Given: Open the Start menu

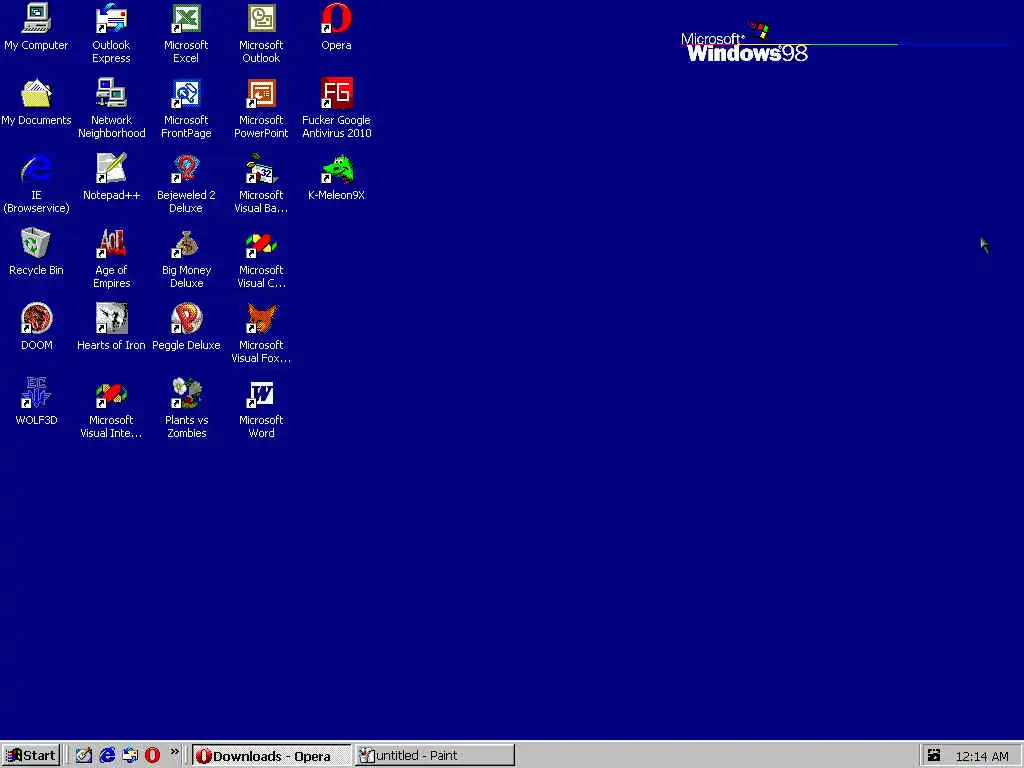Looking at the screenshot, I should [31, 756].
